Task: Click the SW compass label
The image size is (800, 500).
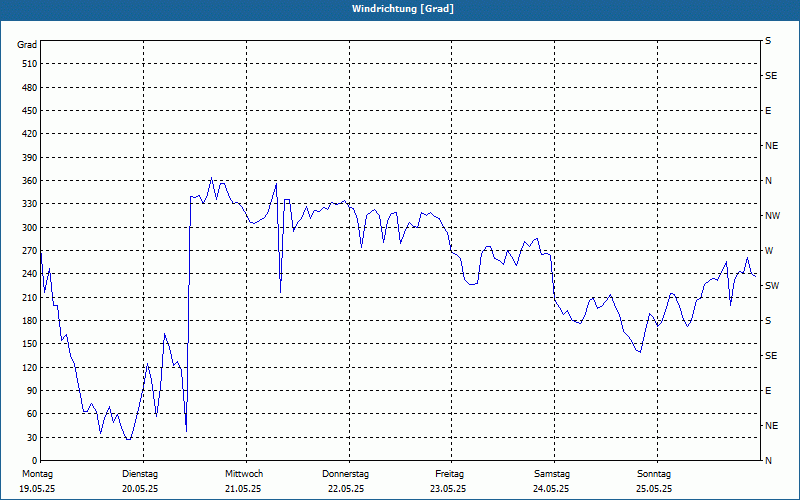Action: pos(772,286)
